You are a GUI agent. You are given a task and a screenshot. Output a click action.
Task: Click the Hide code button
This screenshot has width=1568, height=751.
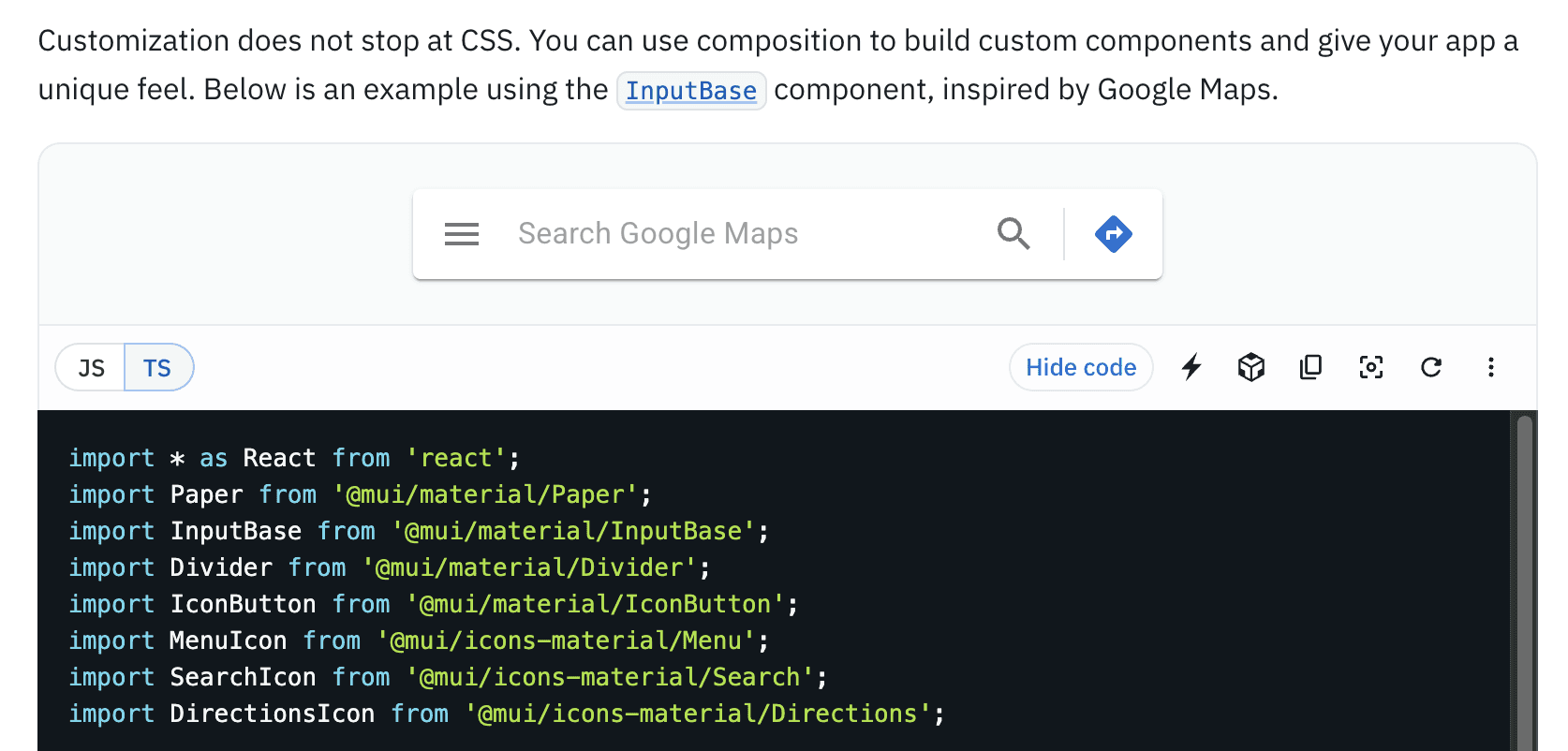(1081, 367)
